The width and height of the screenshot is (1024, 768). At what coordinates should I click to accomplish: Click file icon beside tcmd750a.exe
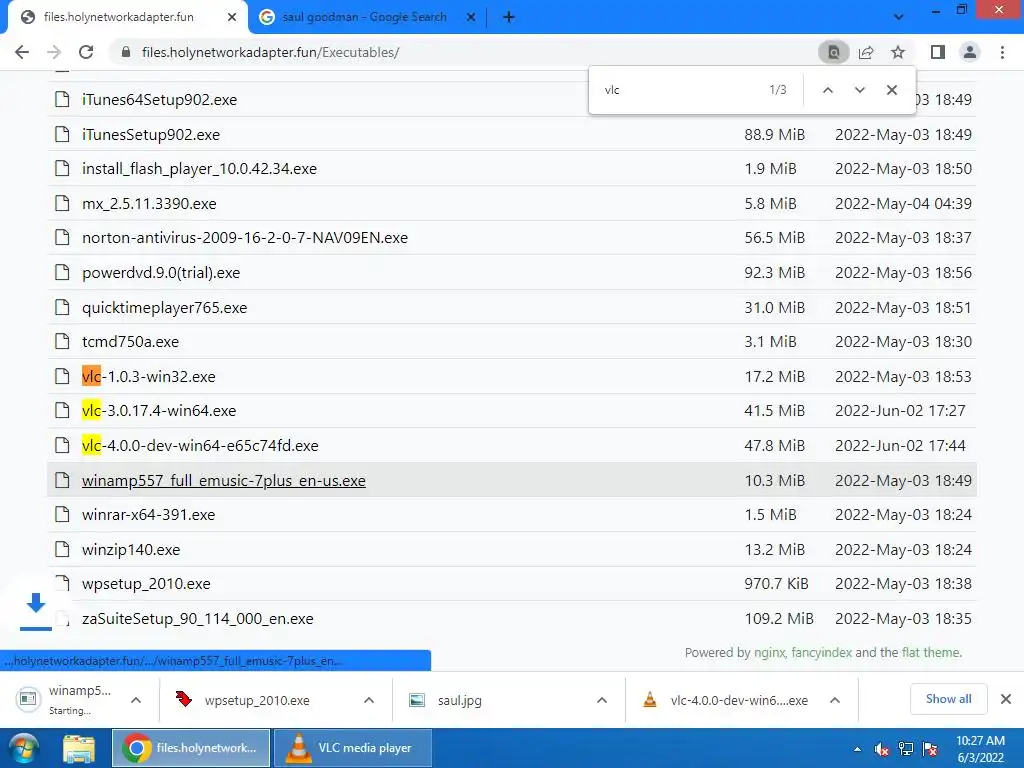(62, 342)
